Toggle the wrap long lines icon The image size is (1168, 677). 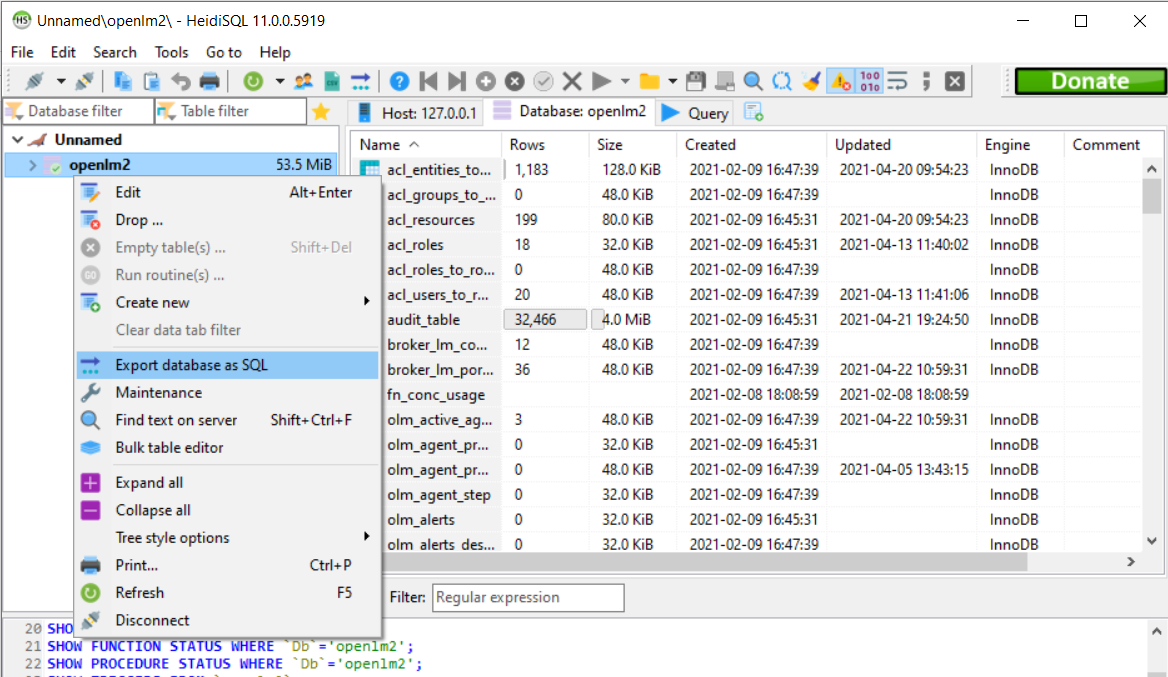pos(897,81)
